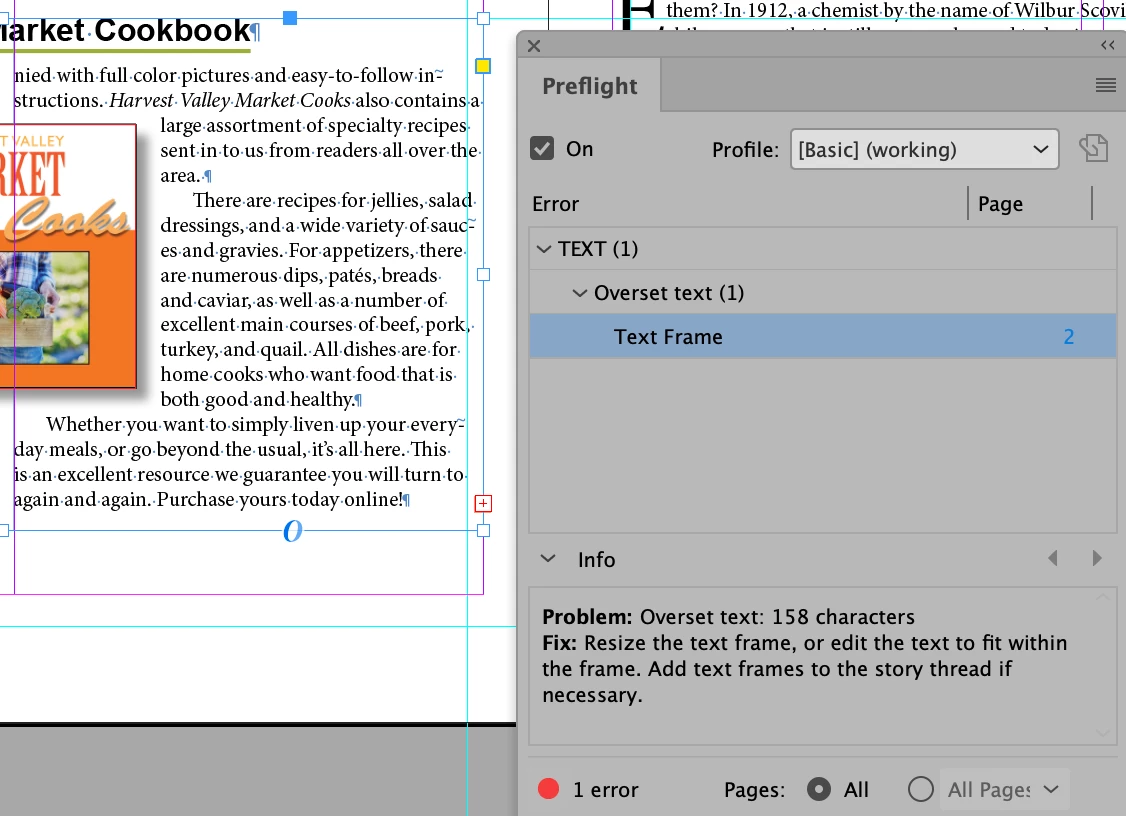Open the Preflight panel menu
Image resolution: width=1126 pixels, height=816 pixels.
(1105, 85)
